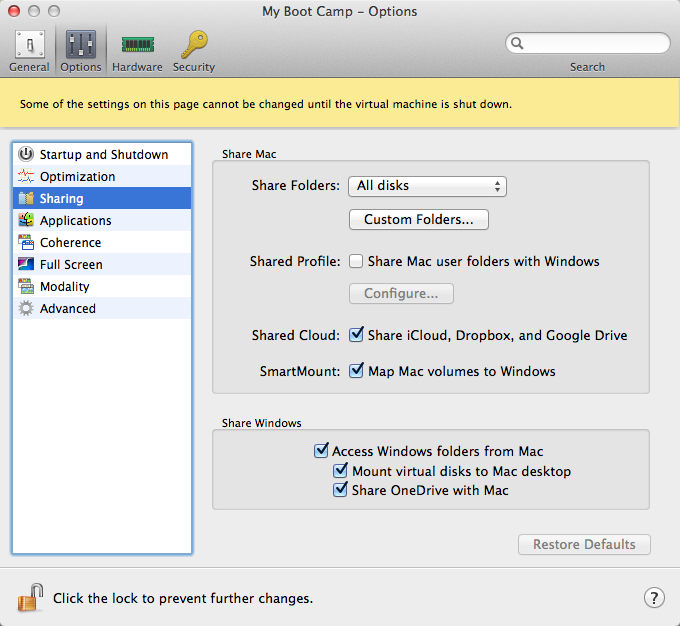This screenshot has width=680, height=626.
Task: Disable Access Windows folders from Mac
Action: pyautogui.click(x=321, y=451)
